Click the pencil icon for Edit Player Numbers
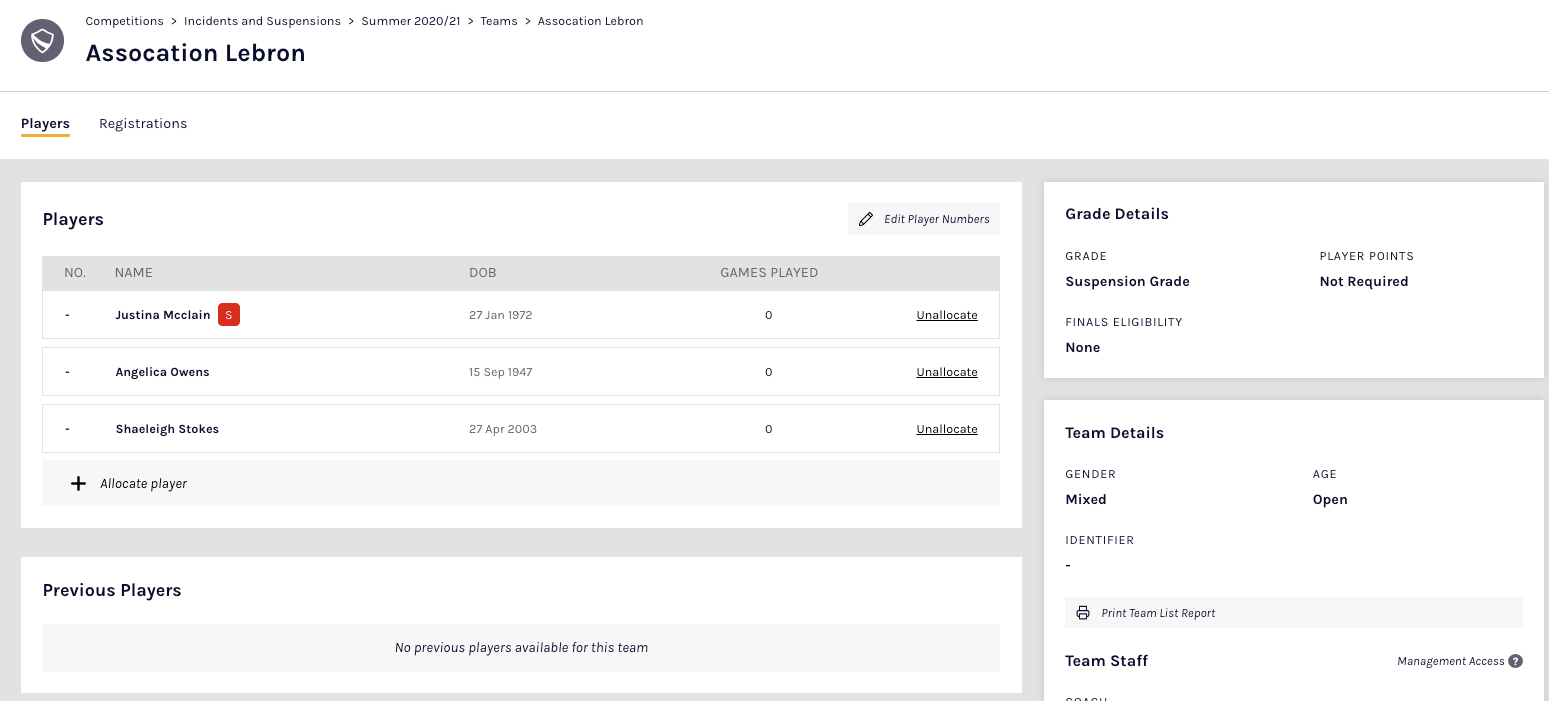This screenshot has width=1549, height=701. tap(866, 219)
